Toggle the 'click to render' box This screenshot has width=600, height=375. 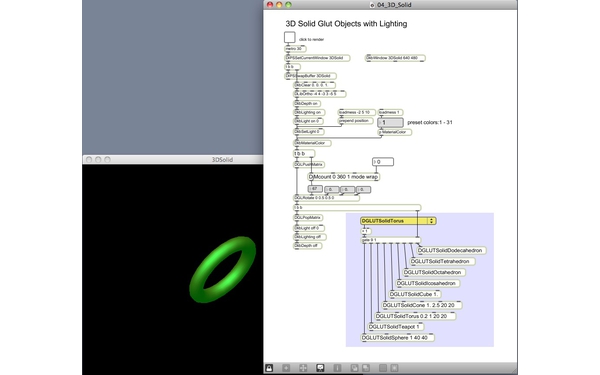coord(290,37)
